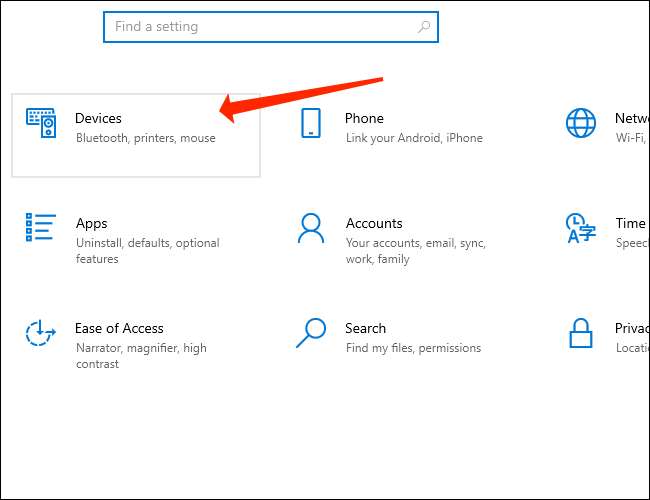Open the Search settings title
The width and height of the screenshot is (650, 500).
(365, 328)
